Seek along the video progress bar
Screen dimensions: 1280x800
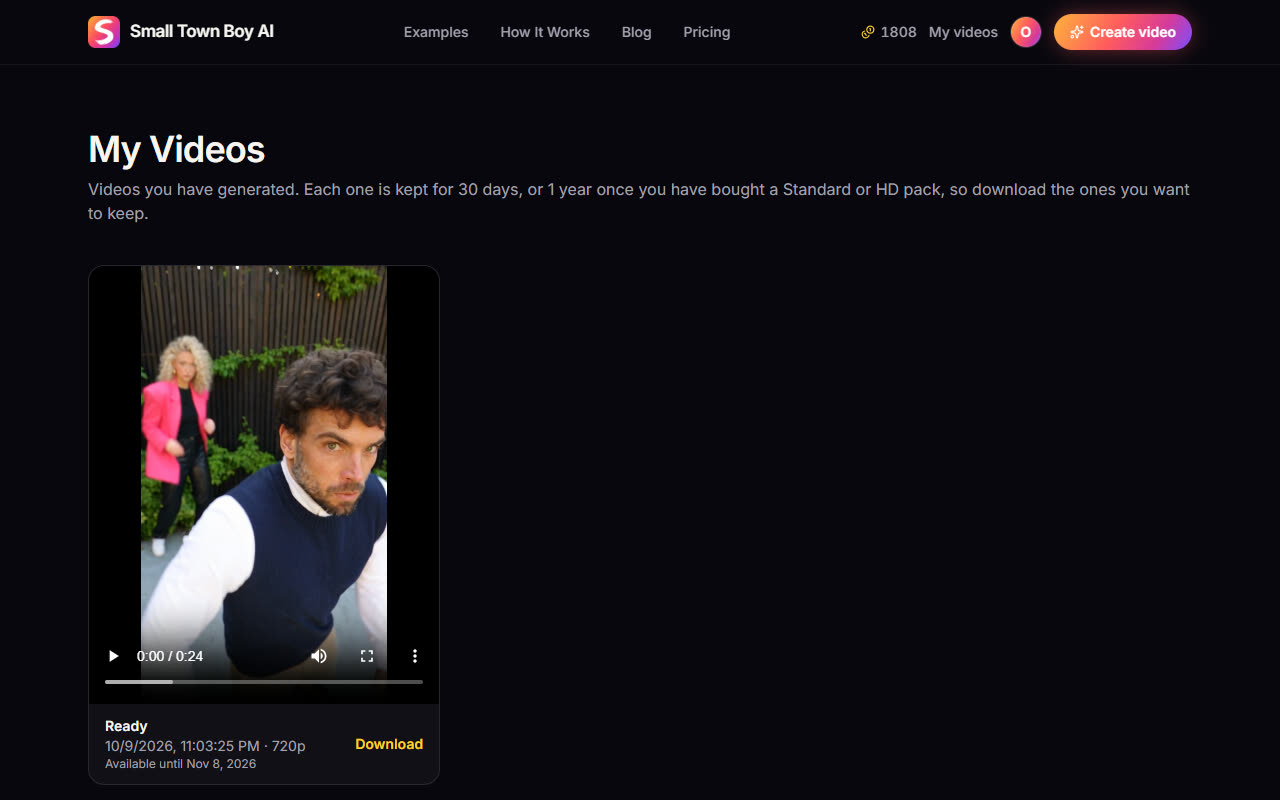264,682
